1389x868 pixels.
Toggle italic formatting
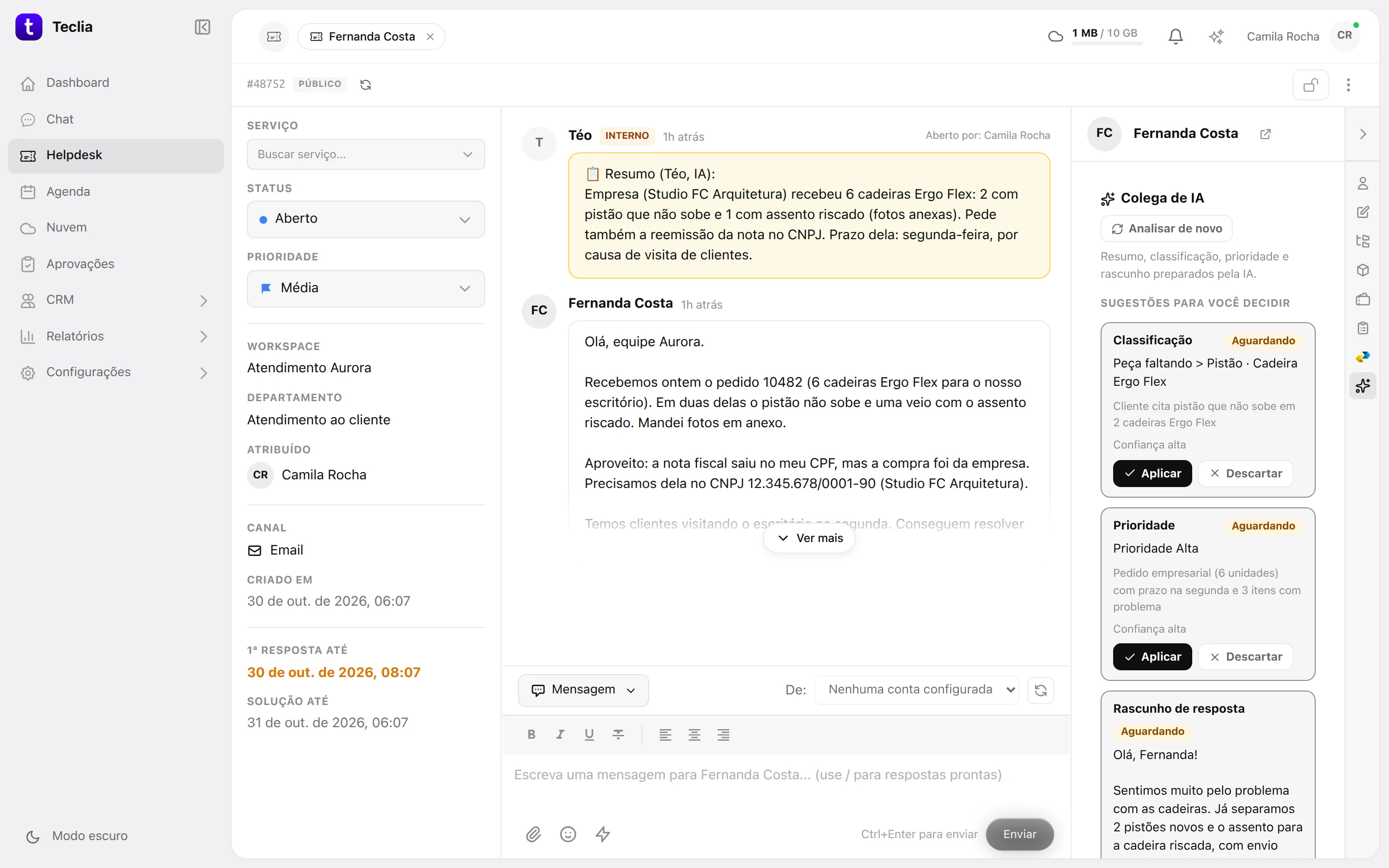click(560, 735)
